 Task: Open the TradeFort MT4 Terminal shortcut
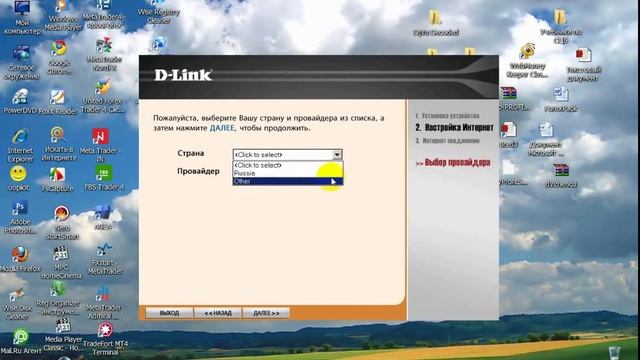[105, 339]
